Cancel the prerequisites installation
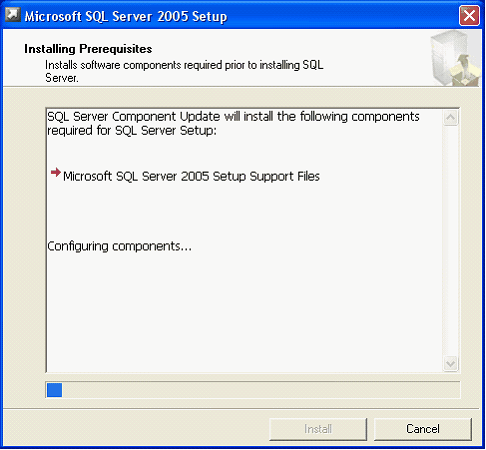 (423, 429)
